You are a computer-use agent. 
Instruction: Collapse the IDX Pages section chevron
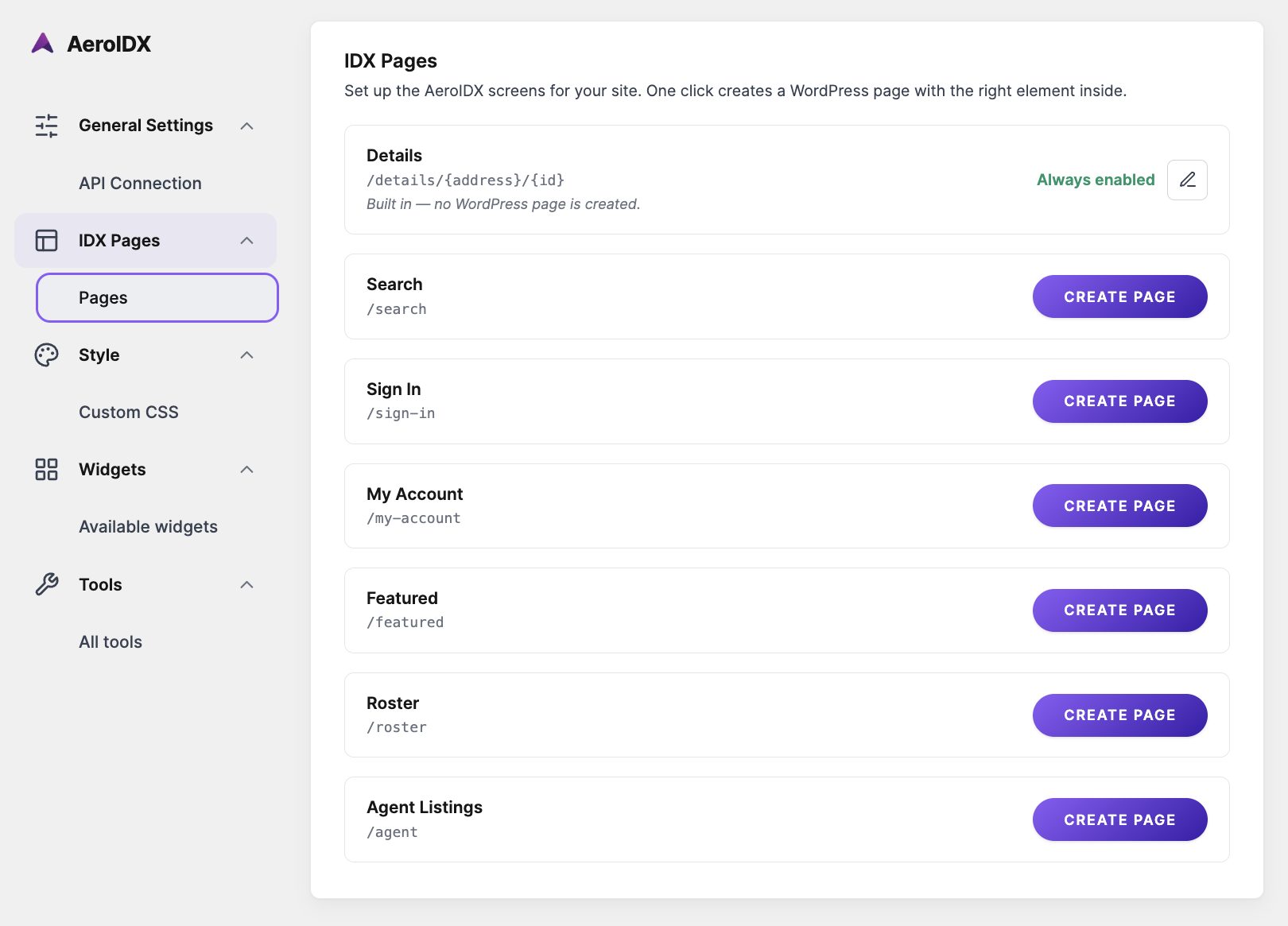[x=247, y=240]
